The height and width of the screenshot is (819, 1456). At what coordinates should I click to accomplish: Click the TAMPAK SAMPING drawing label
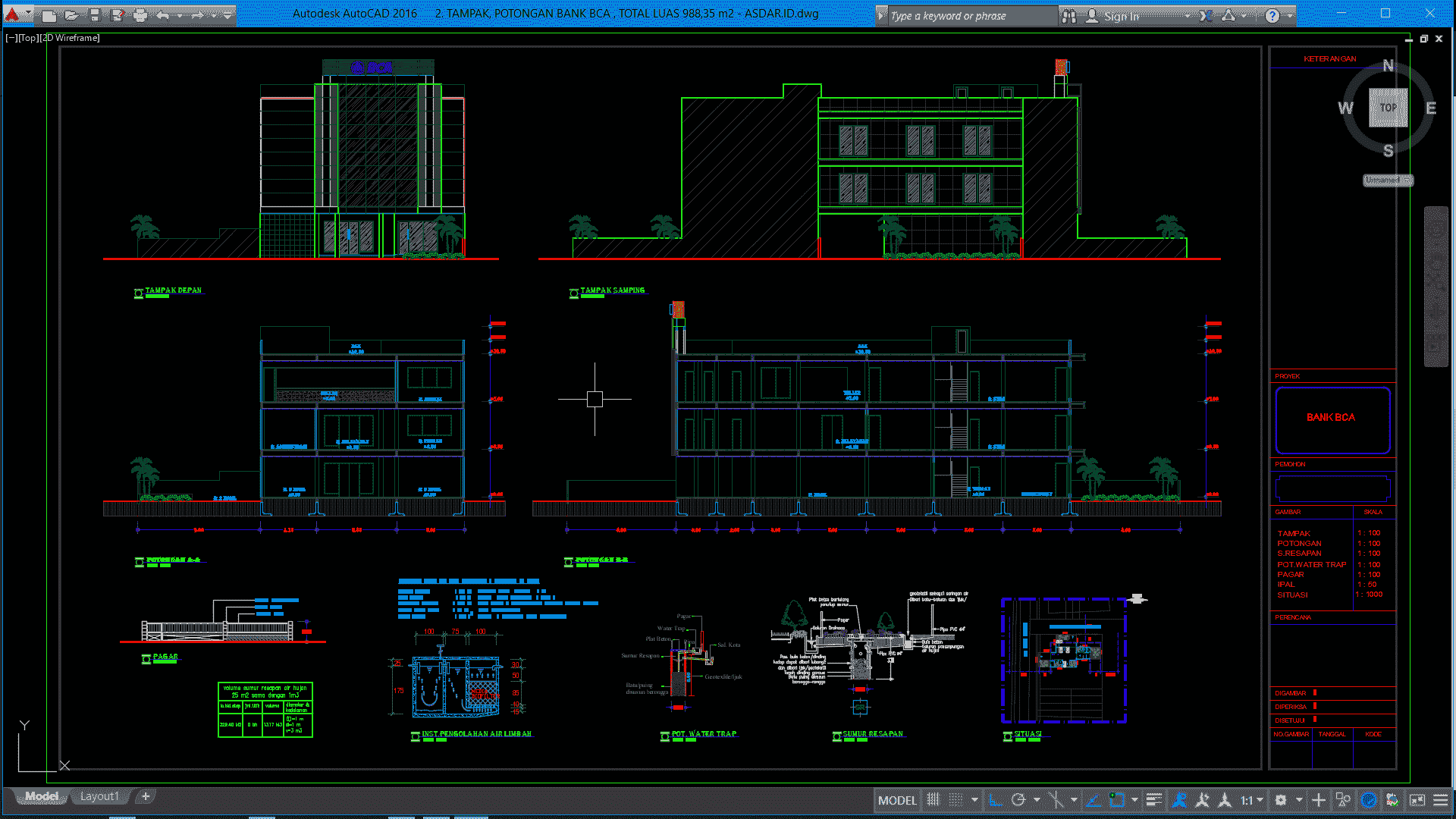pyautogui.click(x=613, y=290)
